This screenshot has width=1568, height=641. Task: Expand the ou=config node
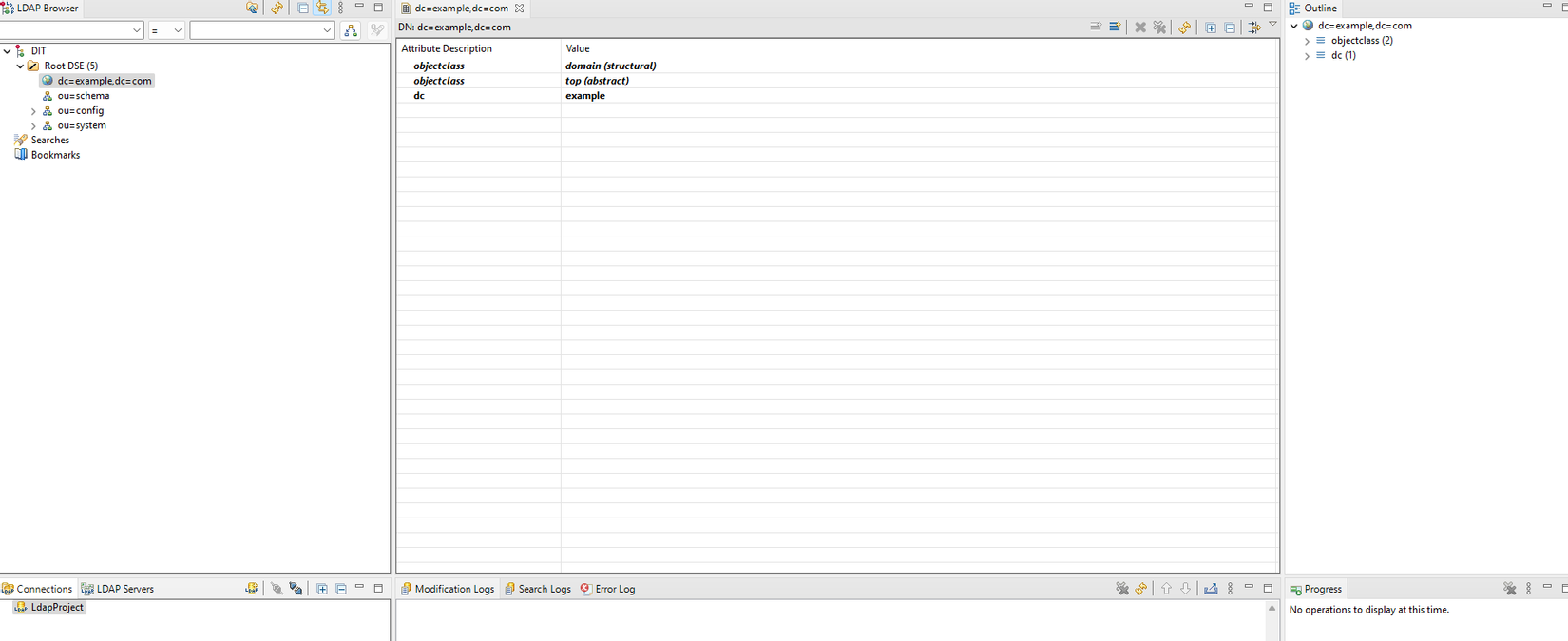point(33,111)
